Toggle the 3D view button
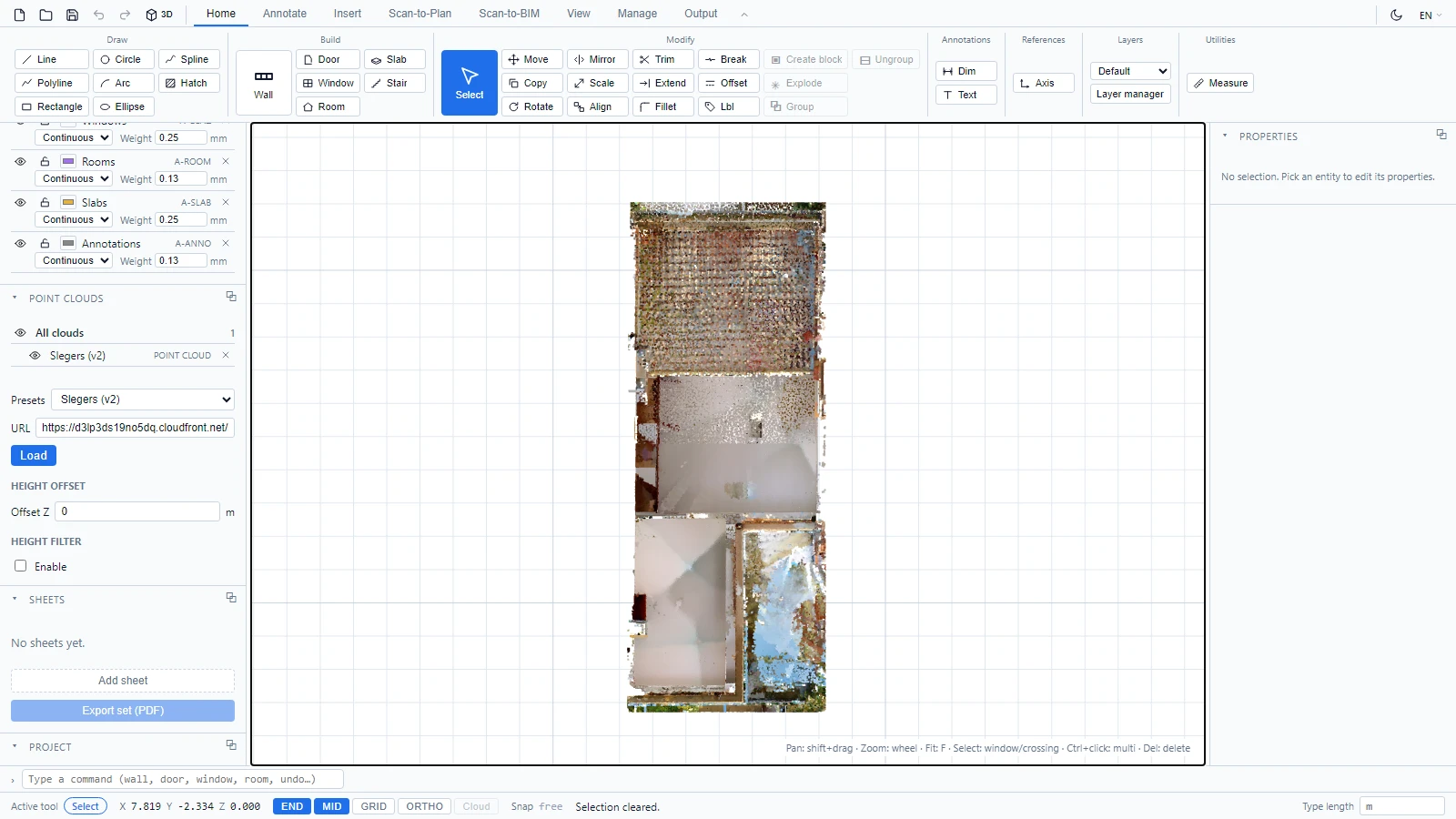1456x819 pixels. coord(159,15)
